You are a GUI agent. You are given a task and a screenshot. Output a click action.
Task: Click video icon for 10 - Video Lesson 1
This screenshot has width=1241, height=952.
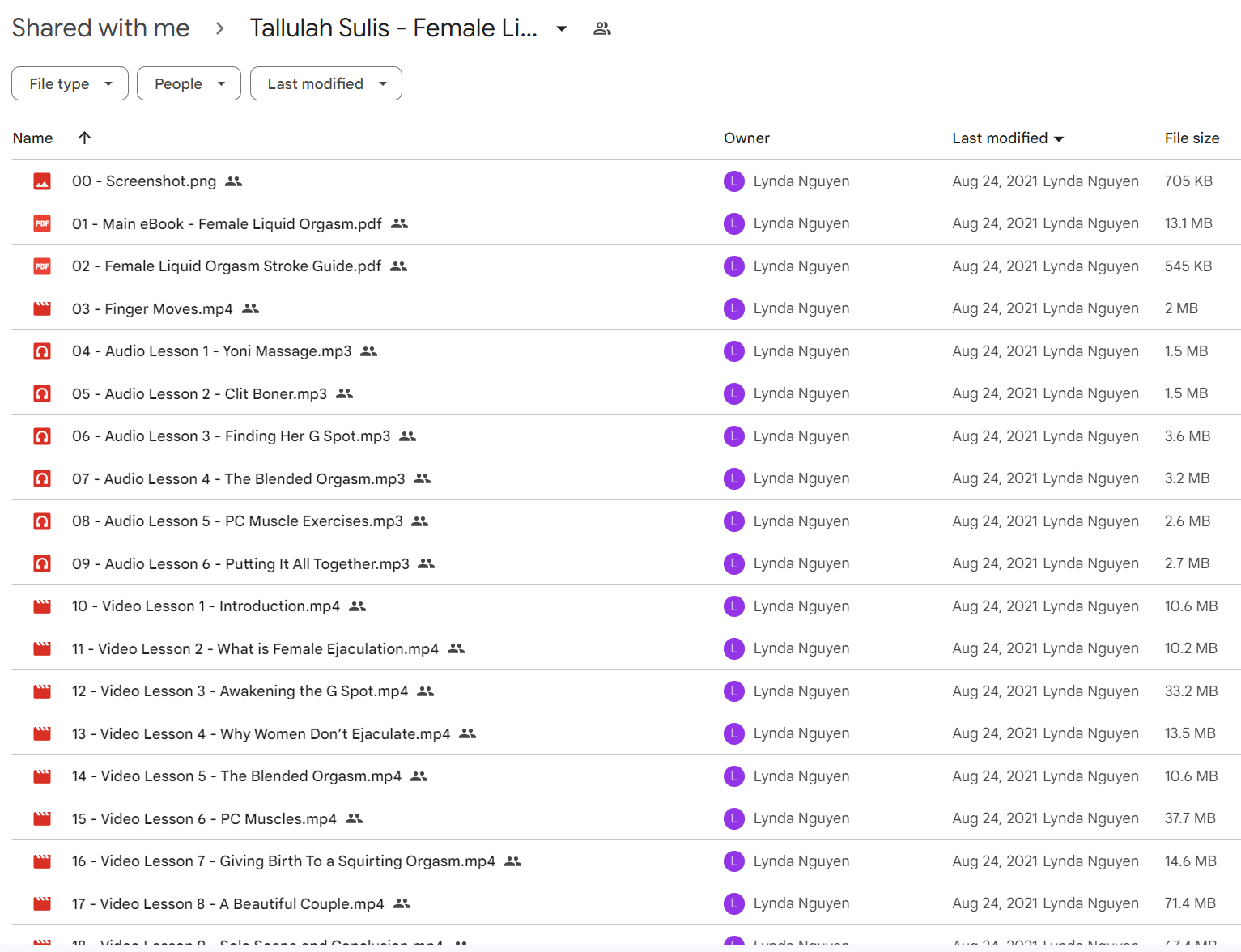(x=42, y=606)
